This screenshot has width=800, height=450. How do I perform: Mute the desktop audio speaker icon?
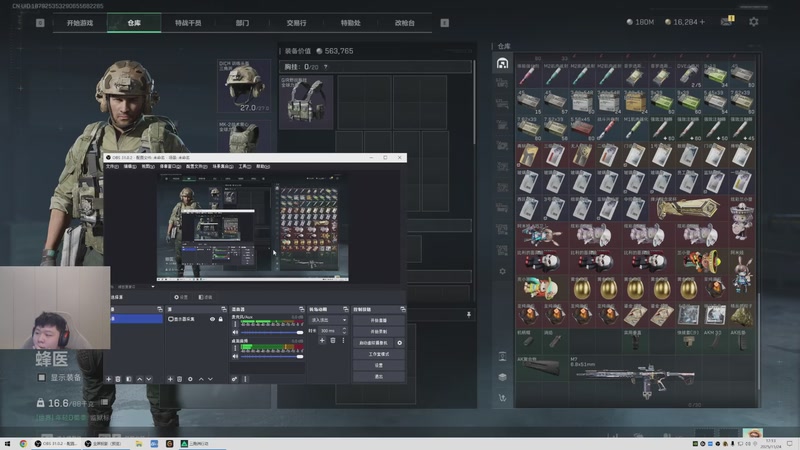point(235,356)
